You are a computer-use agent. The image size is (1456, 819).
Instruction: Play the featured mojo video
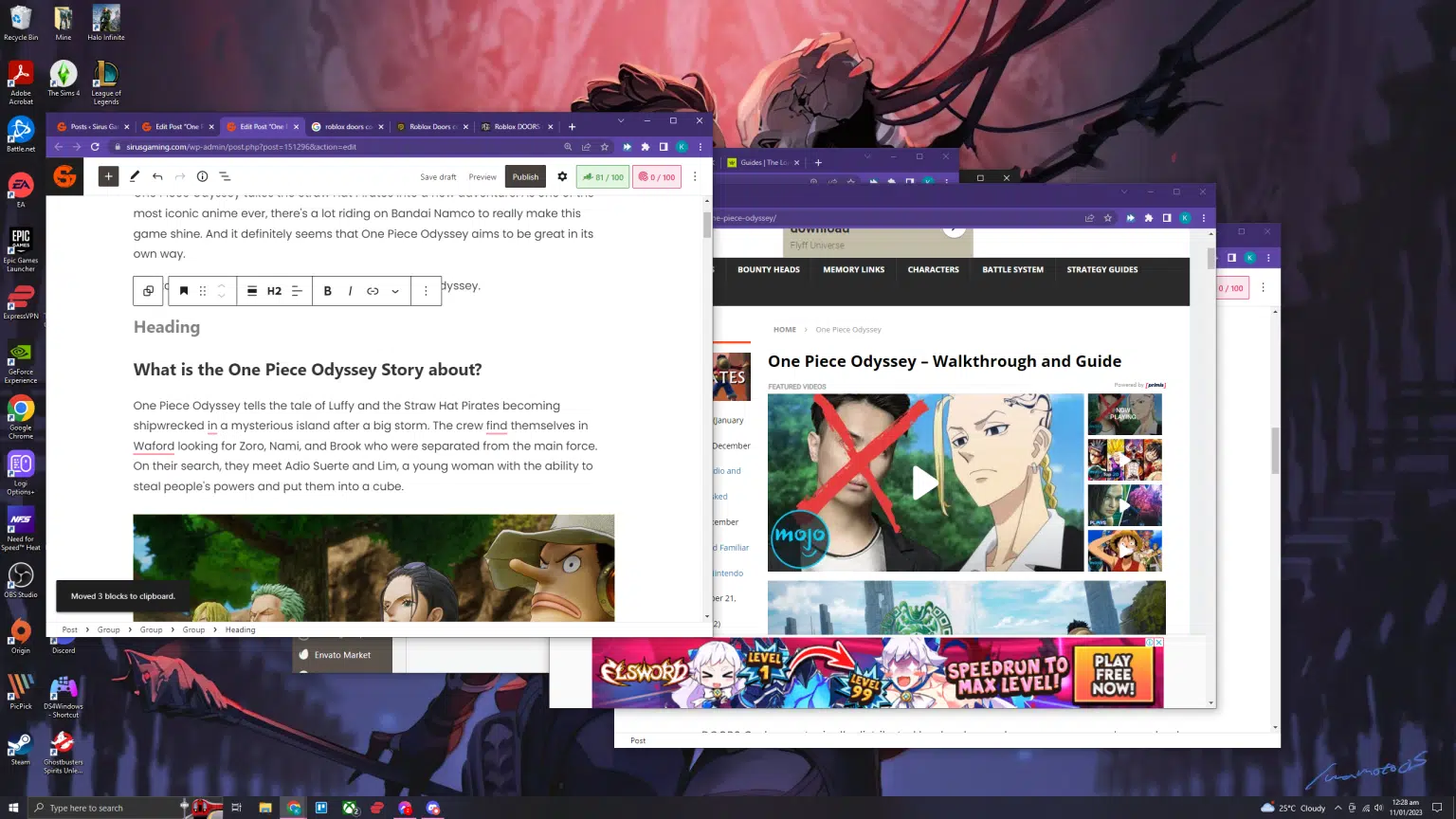tap(924, 482)
